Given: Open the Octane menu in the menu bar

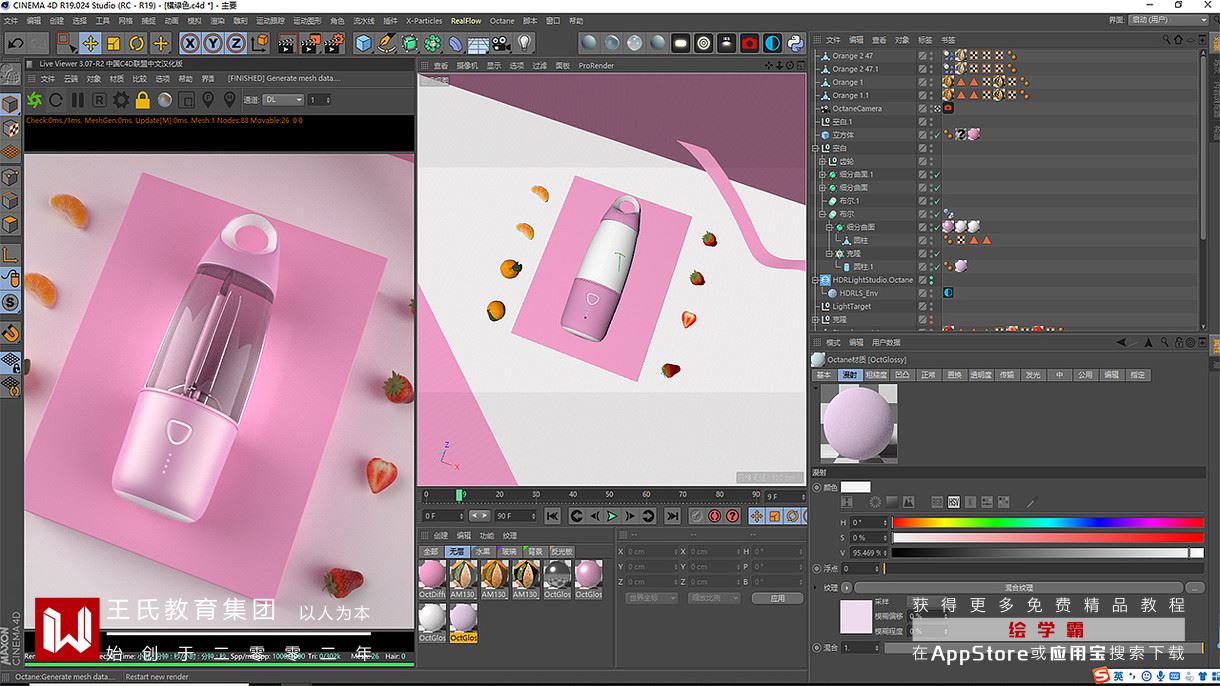Looking at the screenshot, I should [501, 20].
